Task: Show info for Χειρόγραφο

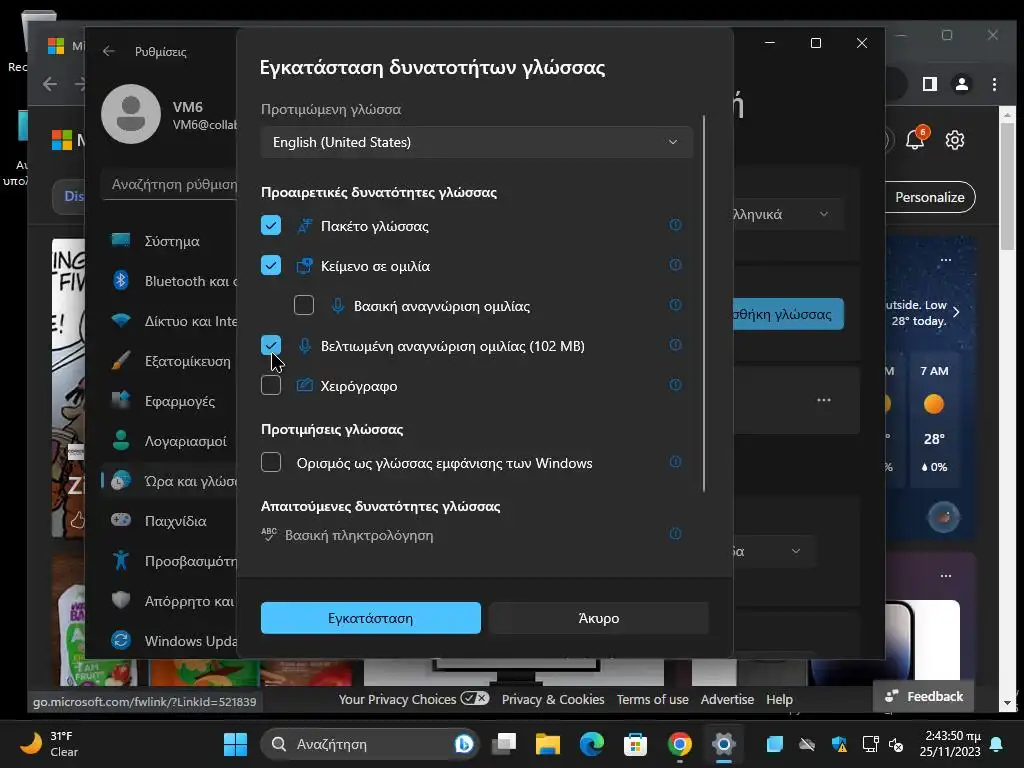Action: click(x=675, y=385)
